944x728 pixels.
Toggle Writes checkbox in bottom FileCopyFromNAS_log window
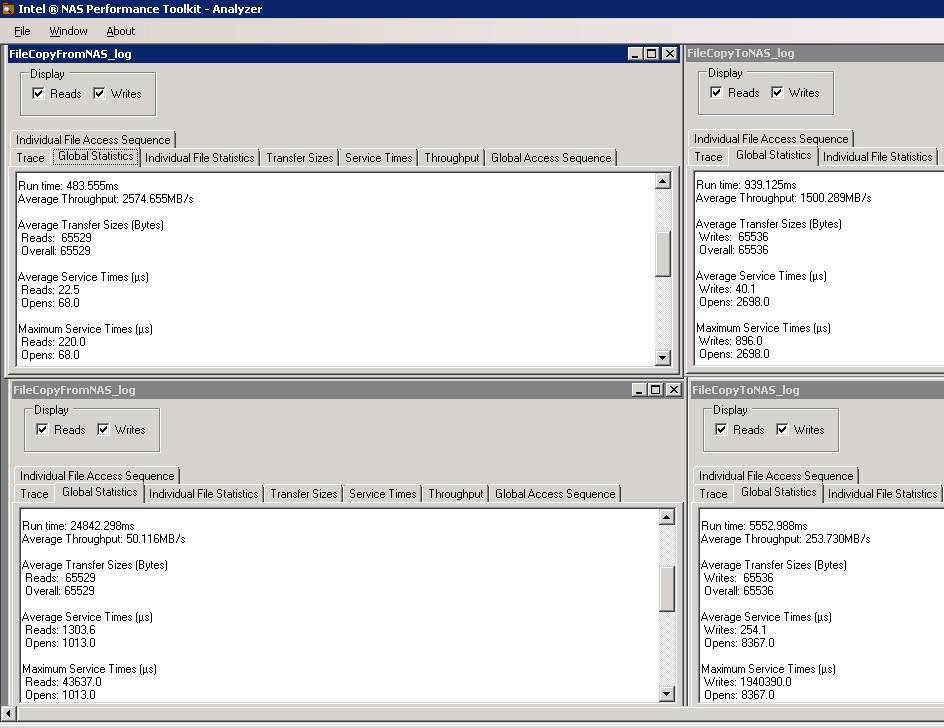click(103, 430)
